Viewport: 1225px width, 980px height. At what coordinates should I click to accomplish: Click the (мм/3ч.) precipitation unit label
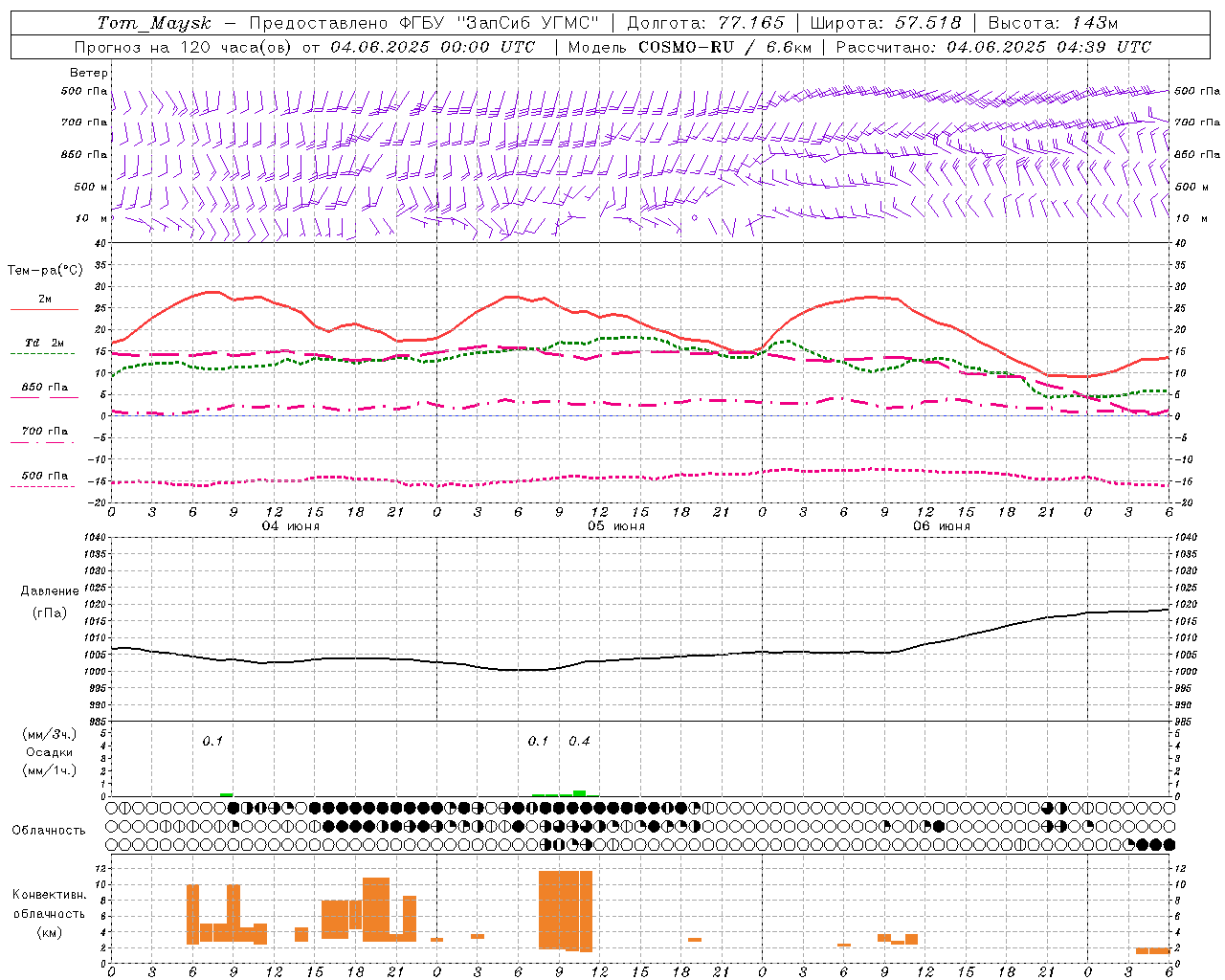click(x=50, y=735)
